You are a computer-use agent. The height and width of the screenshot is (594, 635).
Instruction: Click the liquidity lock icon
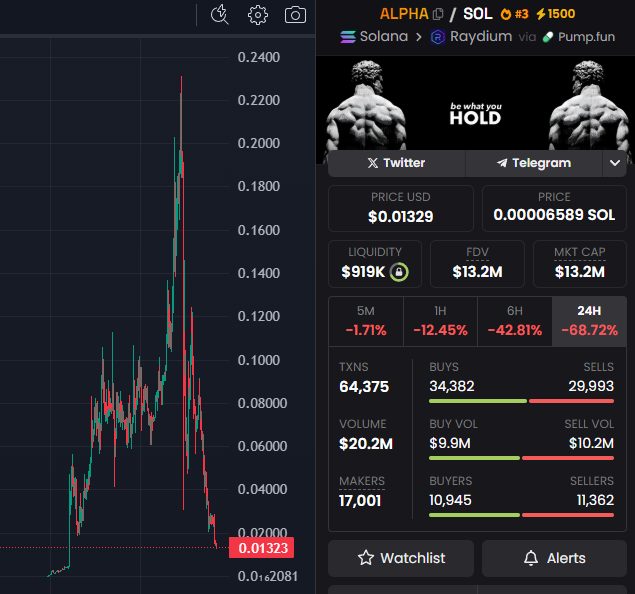coord(399,272)
